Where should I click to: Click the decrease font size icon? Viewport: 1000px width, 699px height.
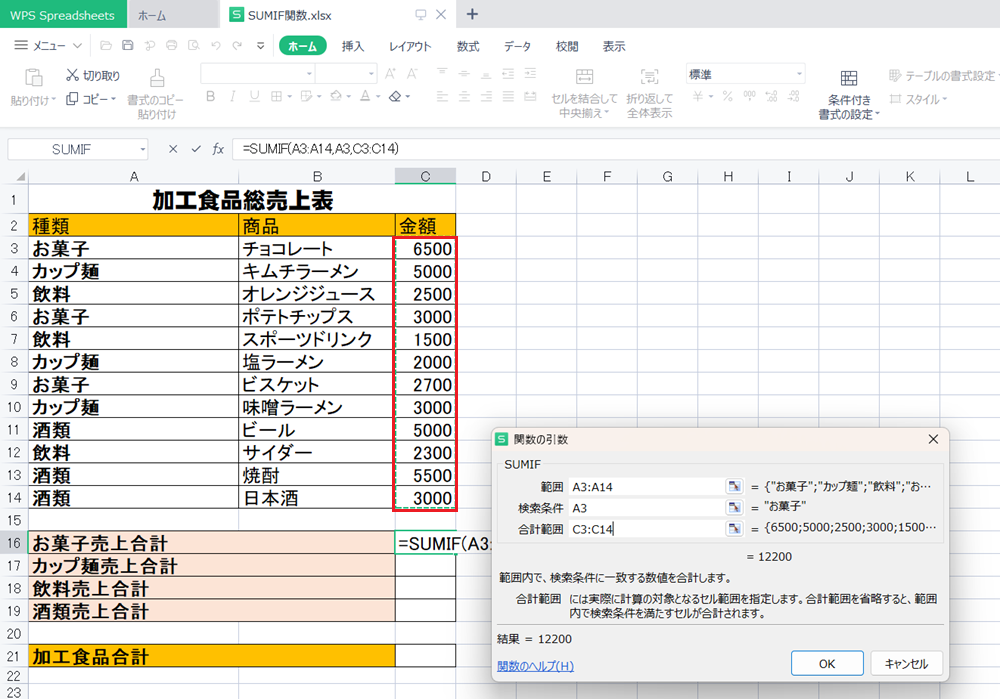(412, 74)
